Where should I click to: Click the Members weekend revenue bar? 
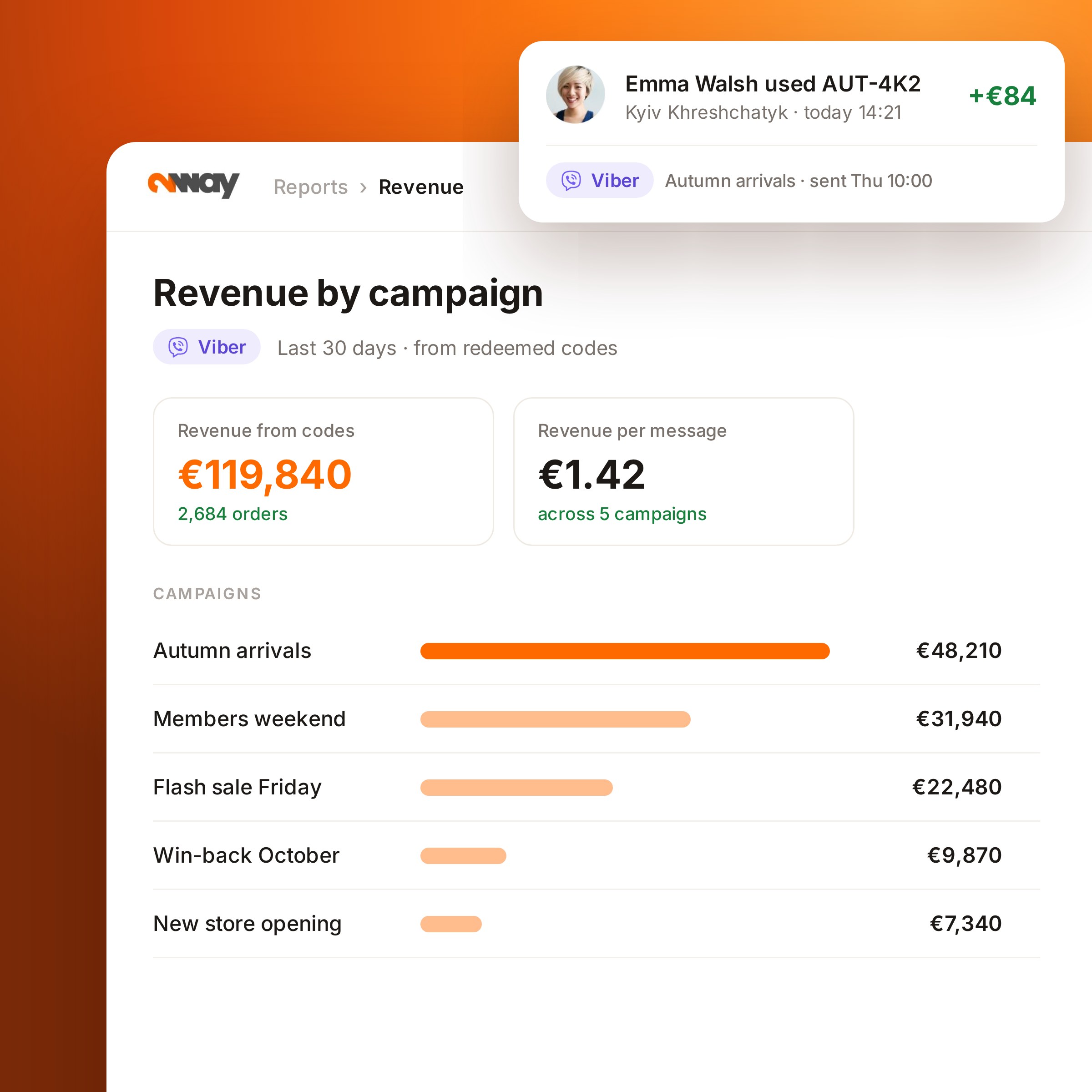tap(555, 719)
